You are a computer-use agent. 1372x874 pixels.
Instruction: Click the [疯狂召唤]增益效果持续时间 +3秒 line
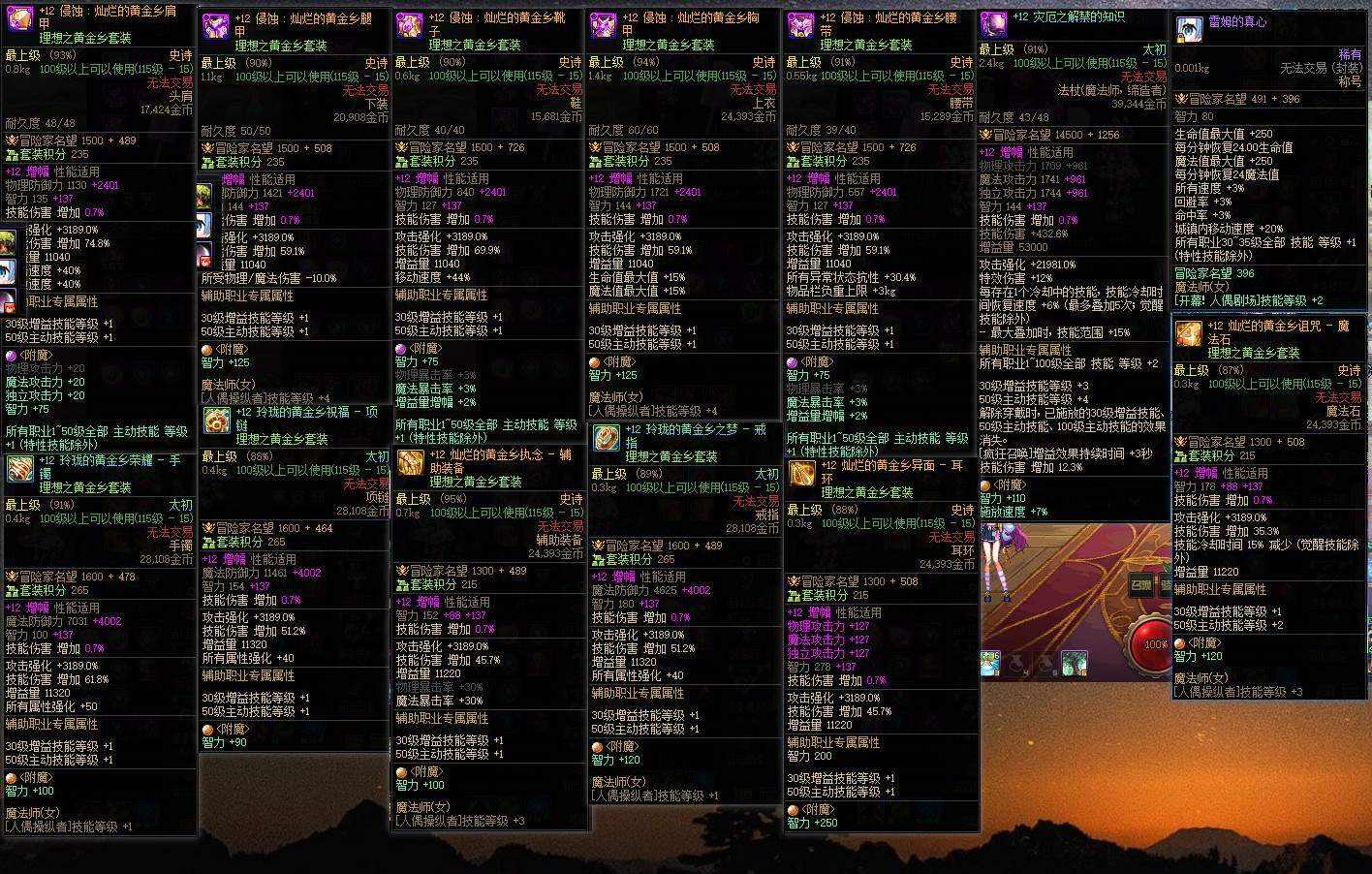[1066, 453]
